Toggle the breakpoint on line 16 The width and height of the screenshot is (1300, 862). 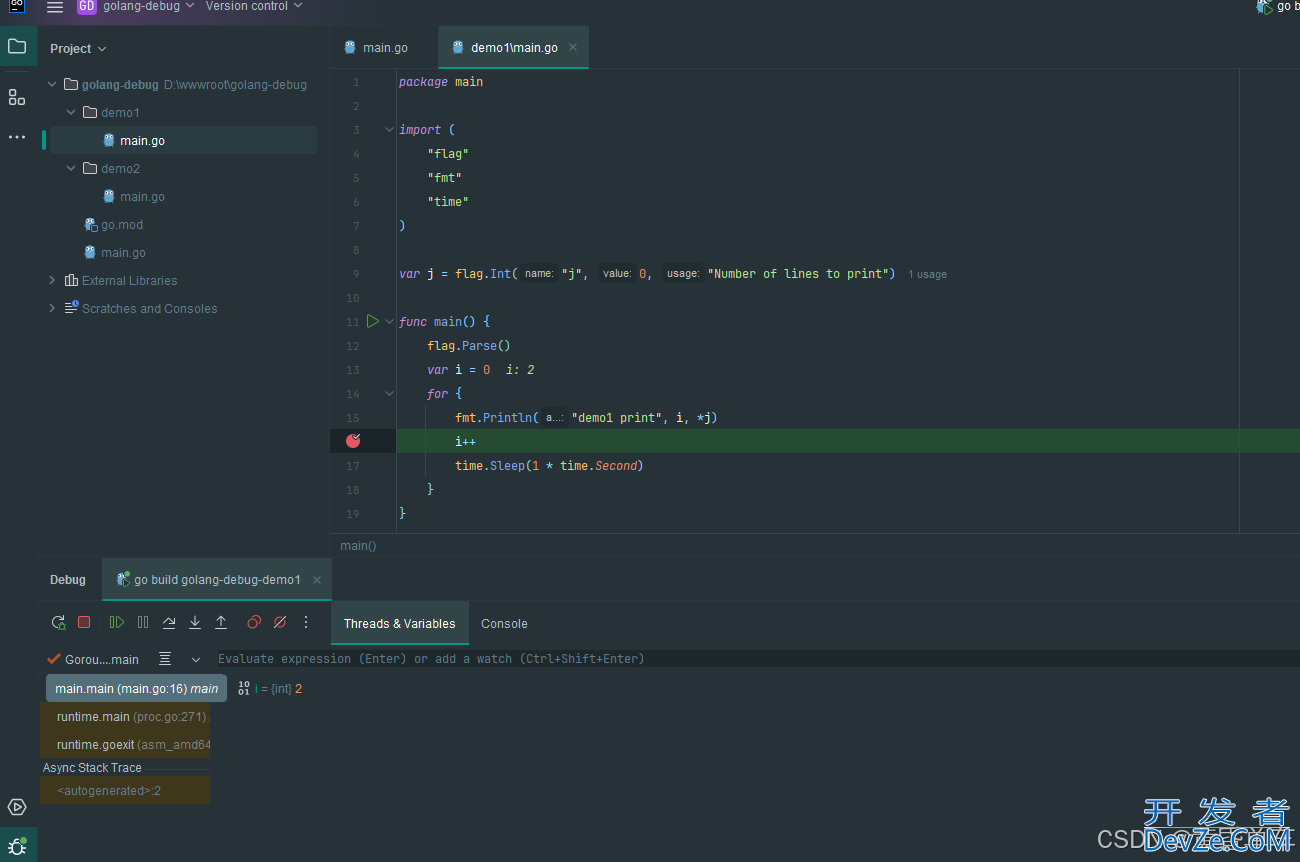pyautogui.click(x=353, y=441)
